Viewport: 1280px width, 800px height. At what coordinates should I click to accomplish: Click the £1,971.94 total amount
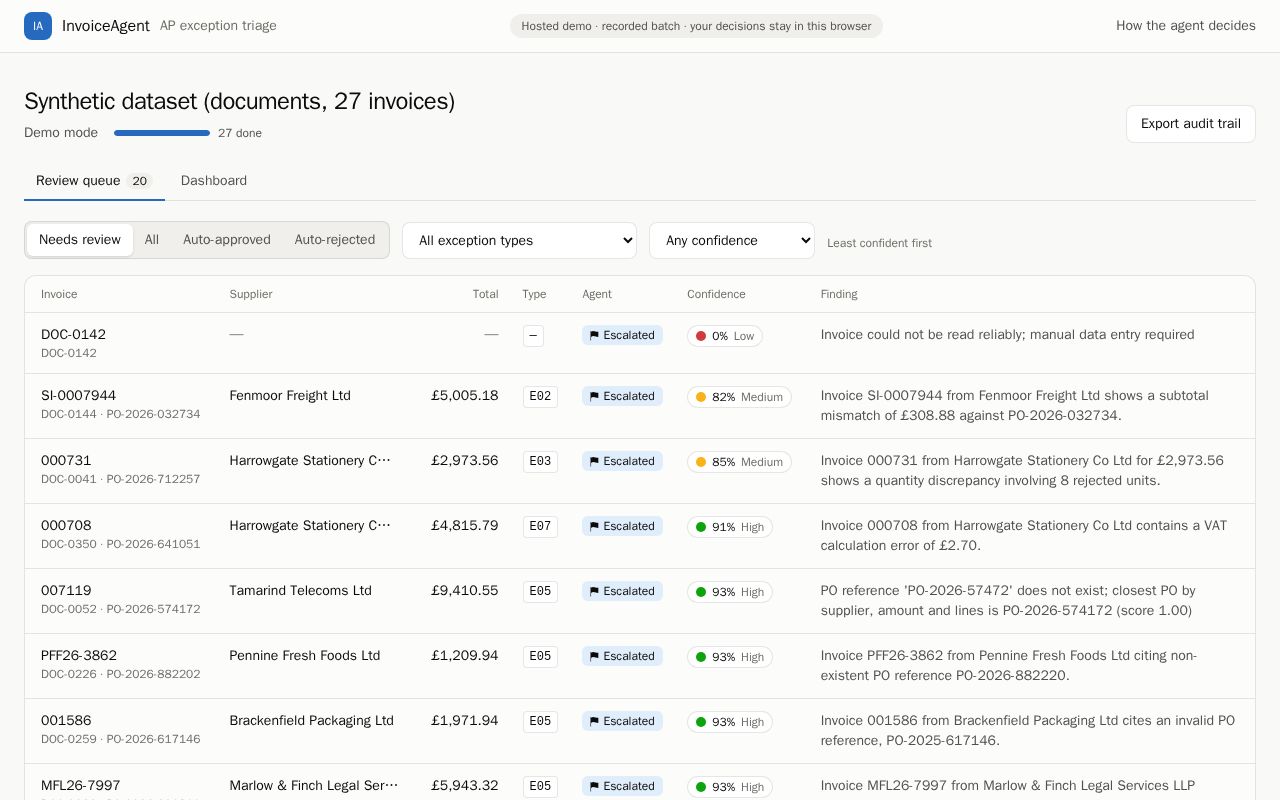coord(465,721)
